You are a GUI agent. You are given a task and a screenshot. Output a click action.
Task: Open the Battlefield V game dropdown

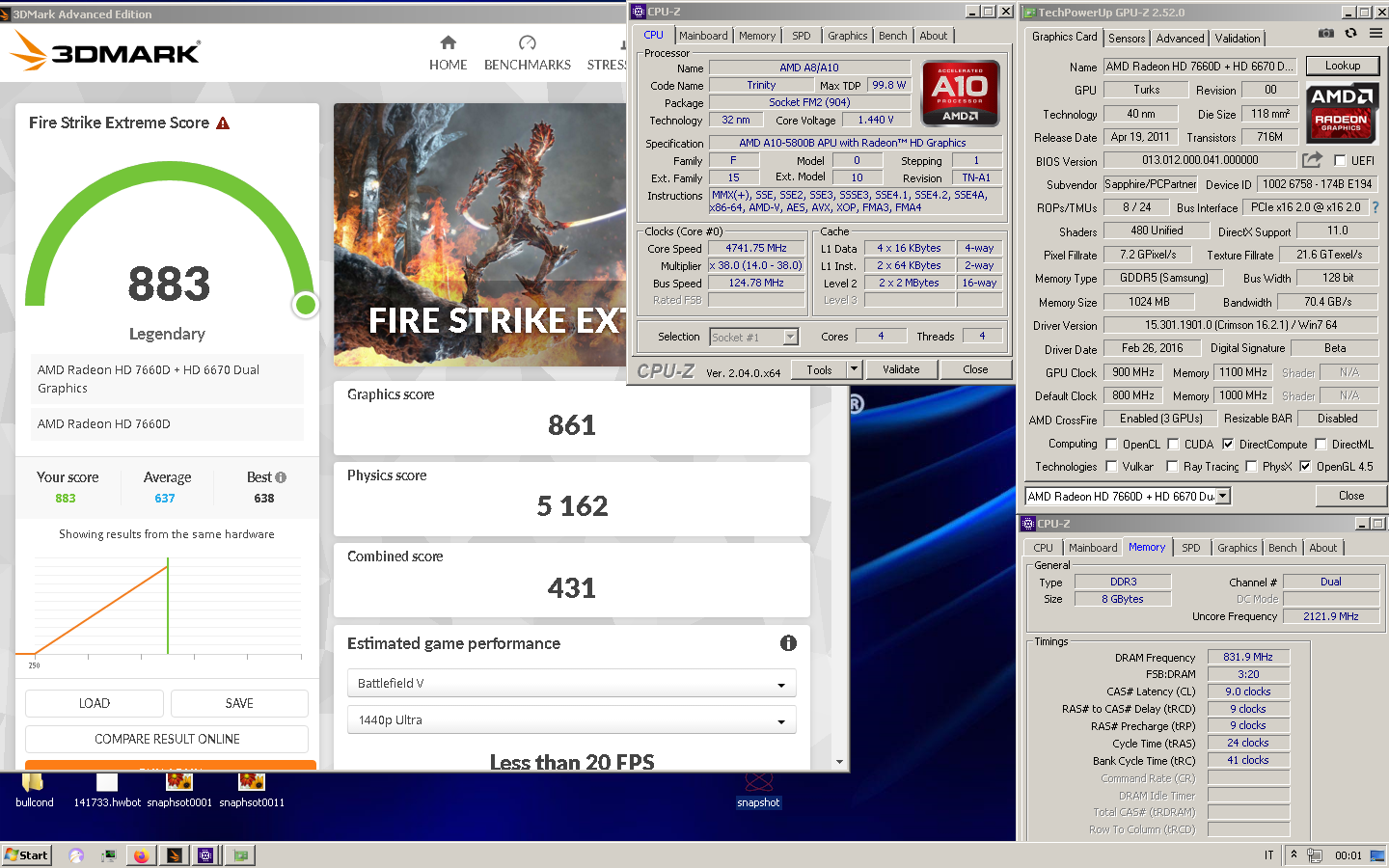[x=571, y=683]
